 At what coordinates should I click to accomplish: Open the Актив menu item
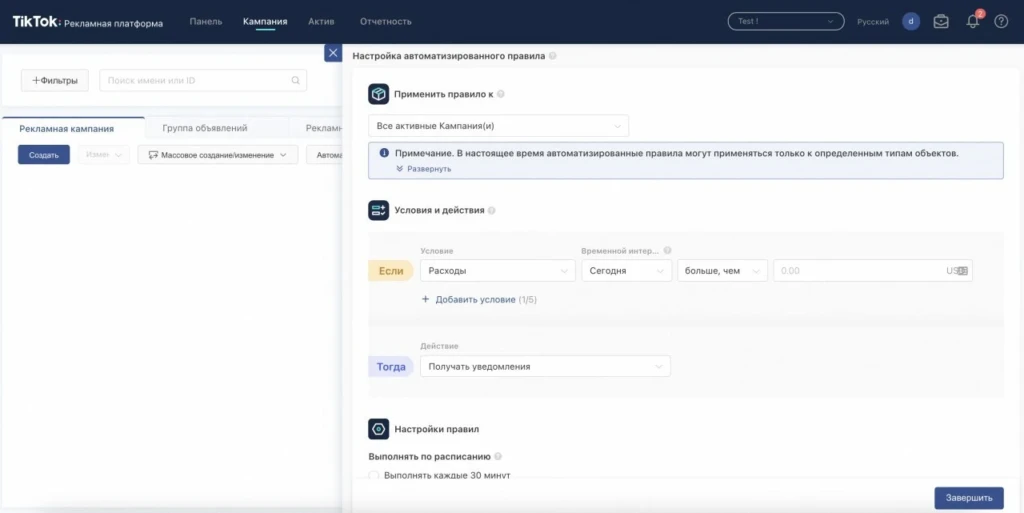coord(321,22)
